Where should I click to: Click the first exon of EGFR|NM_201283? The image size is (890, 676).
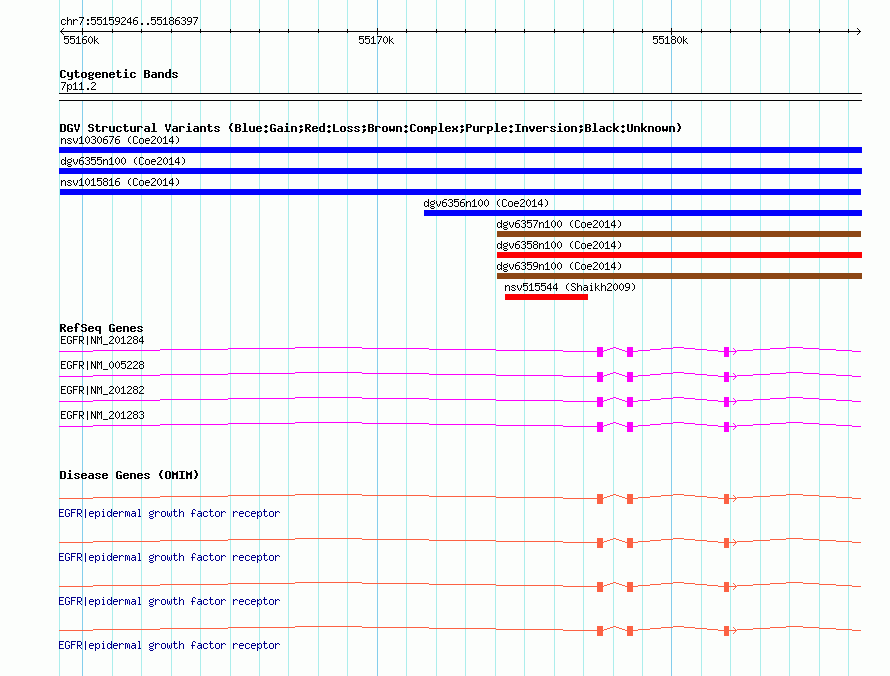[x=600, y=427]
